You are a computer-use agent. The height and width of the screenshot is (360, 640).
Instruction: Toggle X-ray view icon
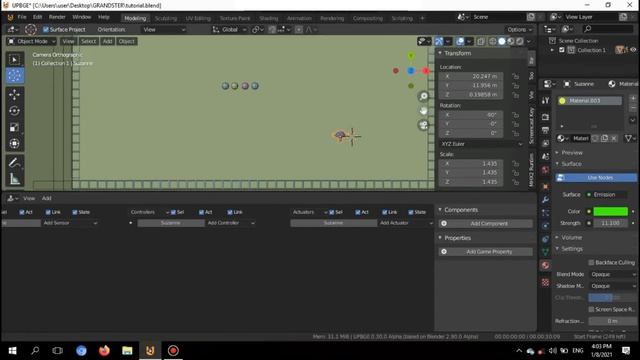pyautogui.click(x=481, y=41)
